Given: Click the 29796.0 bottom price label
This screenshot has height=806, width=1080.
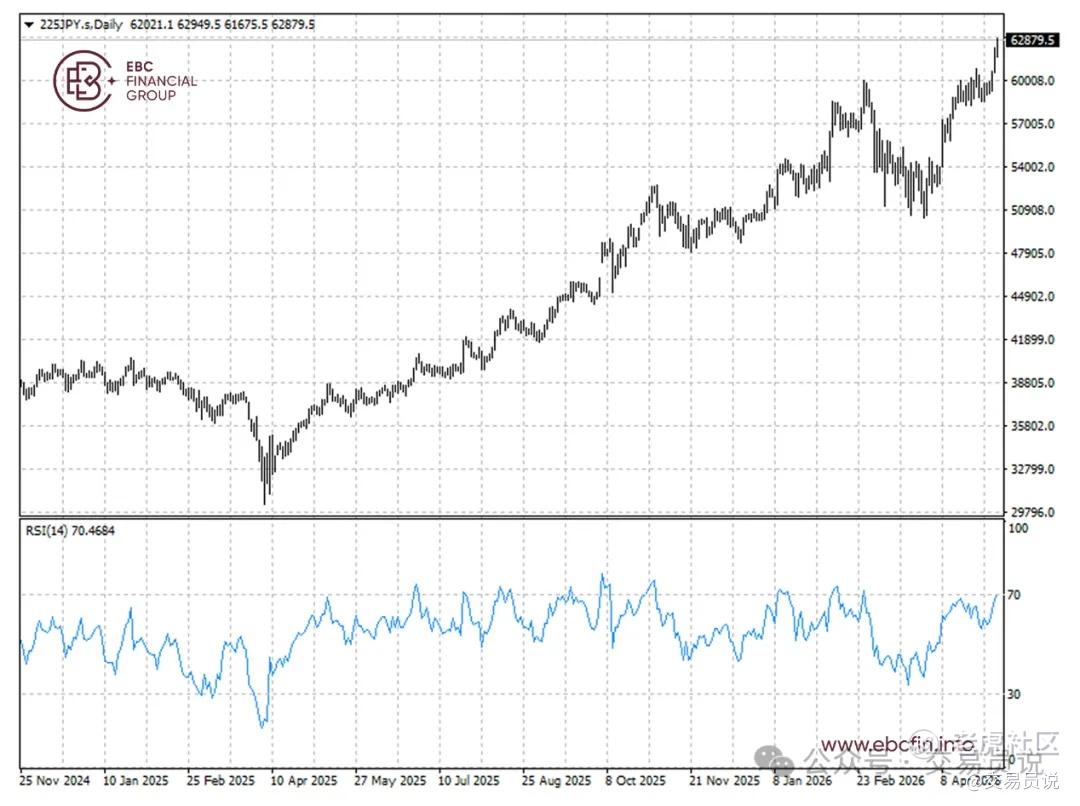Looking at the screenshot, I should point(1032,512).
